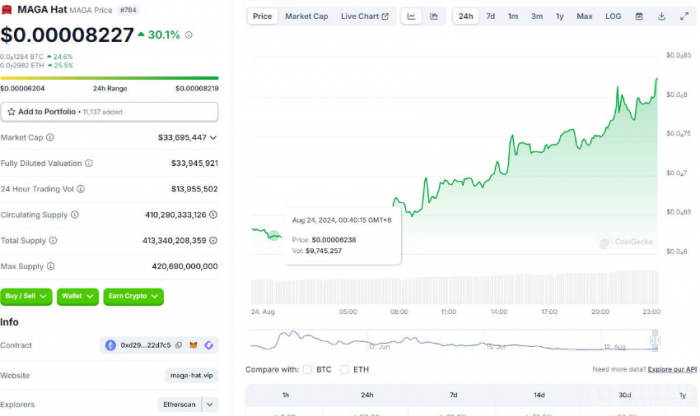Expand chart to fullscreen
The image size is (700, 416).
[684, 16]
